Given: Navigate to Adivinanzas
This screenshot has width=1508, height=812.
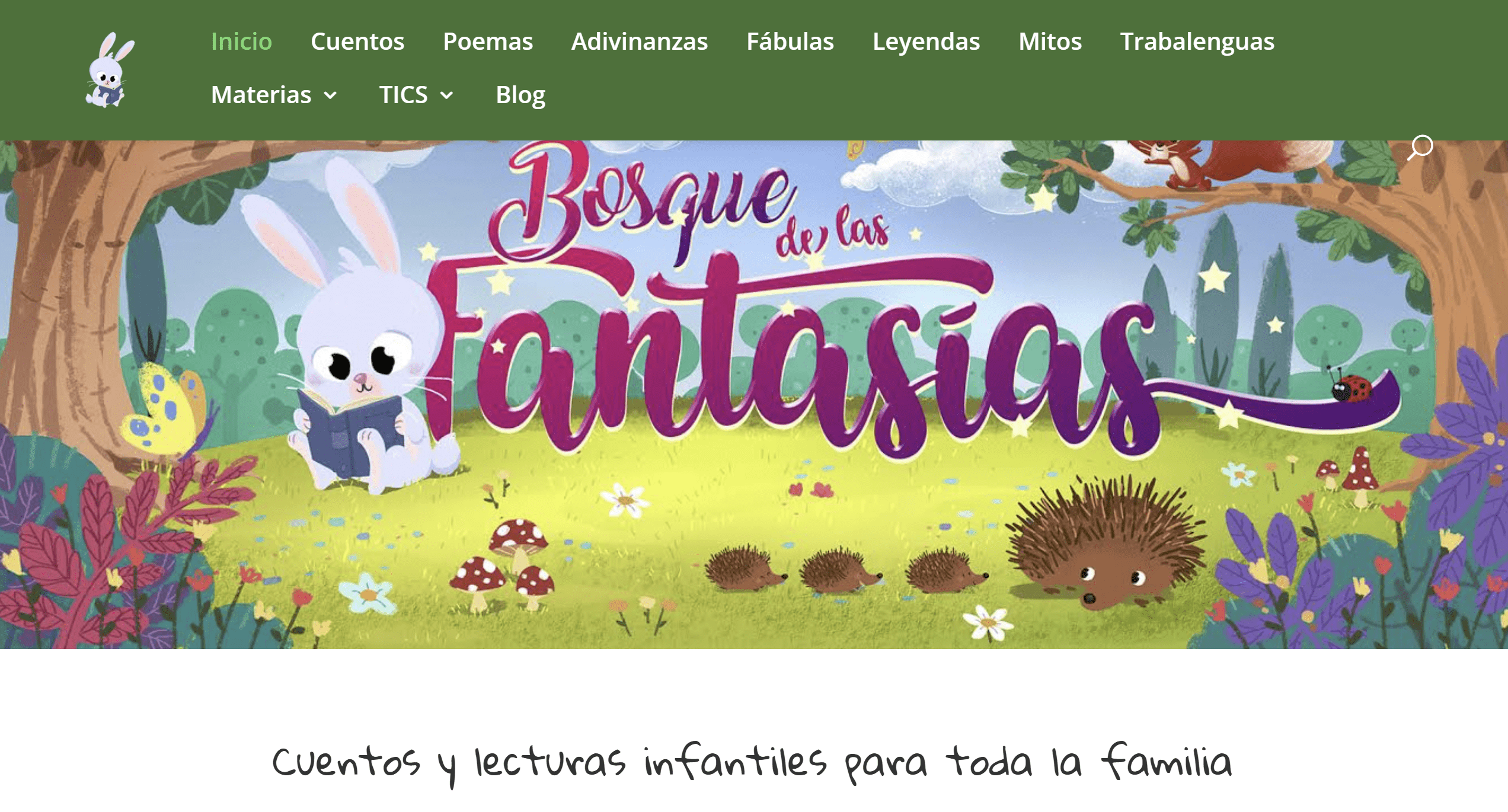Looking at the screenshot, I should point(640,41).
